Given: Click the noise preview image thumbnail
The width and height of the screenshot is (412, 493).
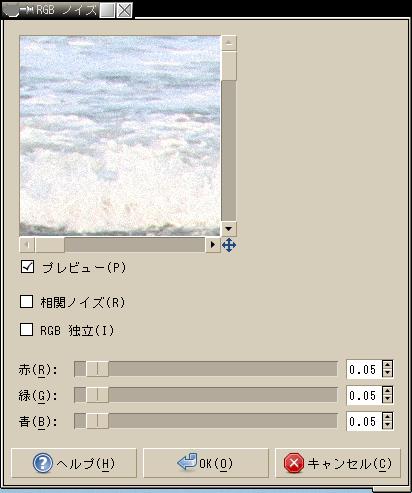Looking at the screenshot, I should click(x=120, y=136).
